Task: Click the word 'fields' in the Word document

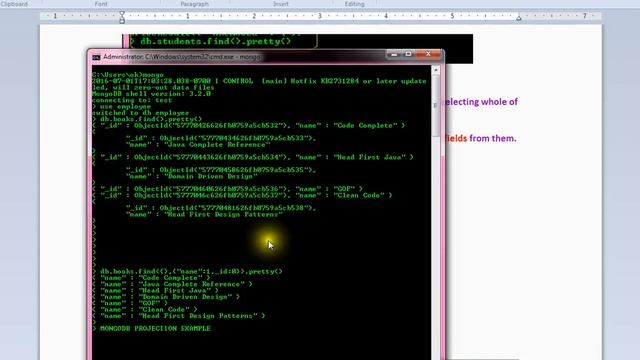Action: pyautogui.click(x=456, y=138)
